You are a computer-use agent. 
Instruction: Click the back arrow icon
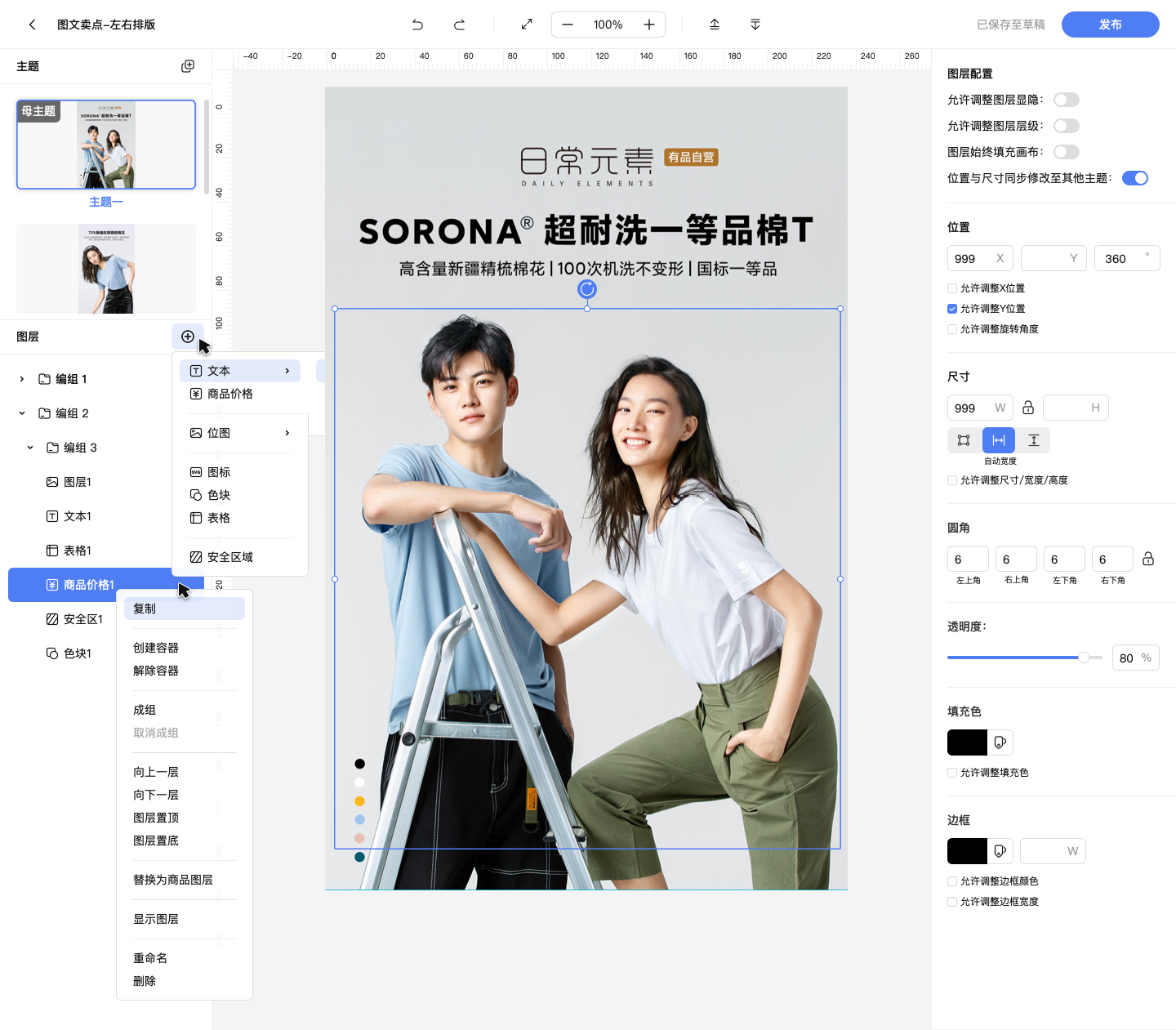point(32,25)
